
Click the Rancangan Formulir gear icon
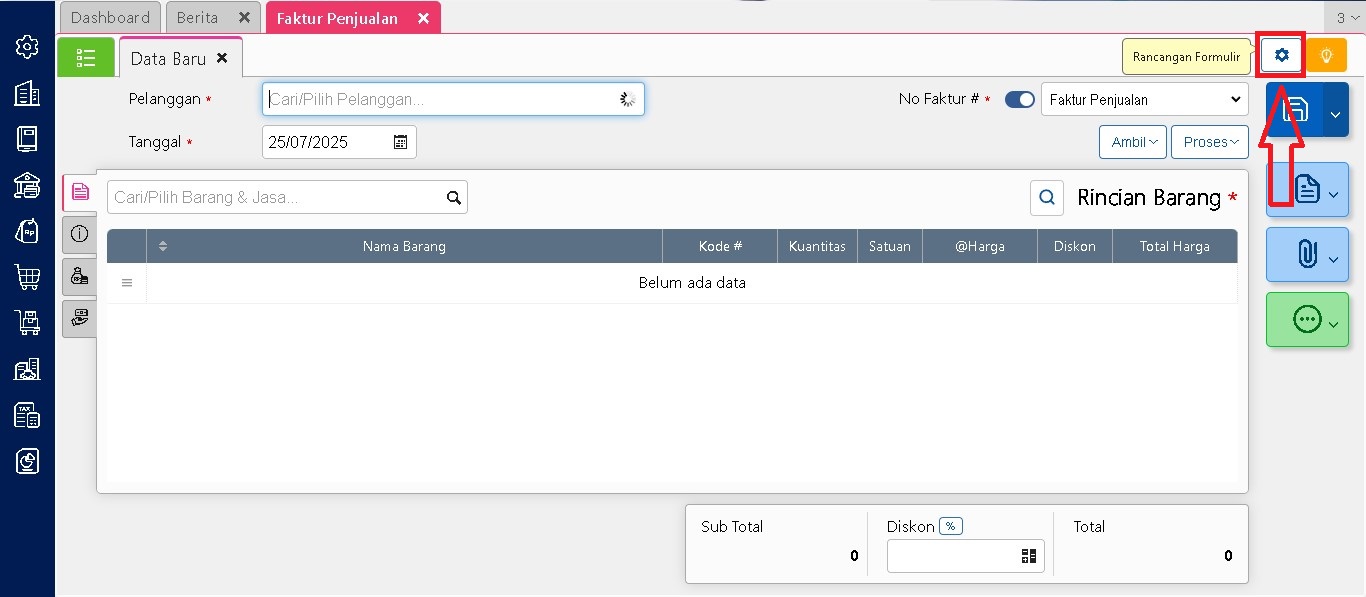click(1281, 56)
